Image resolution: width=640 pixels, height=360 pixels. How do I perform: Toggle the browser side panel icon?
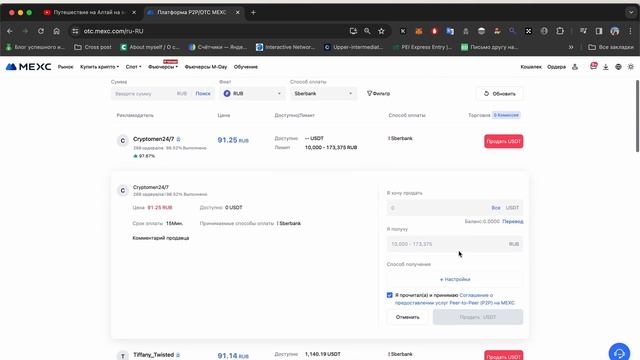tap(599, 31)
